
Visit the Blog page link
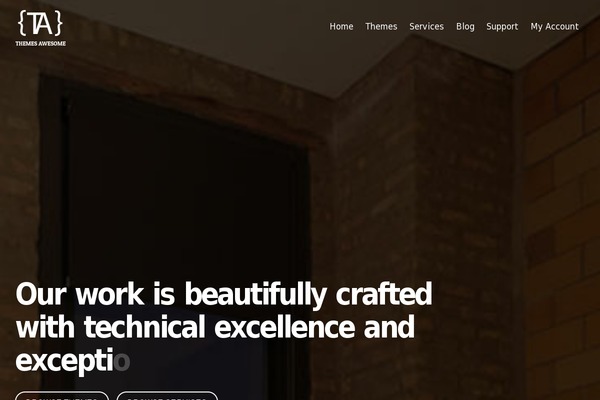click(x=465, y=26)
